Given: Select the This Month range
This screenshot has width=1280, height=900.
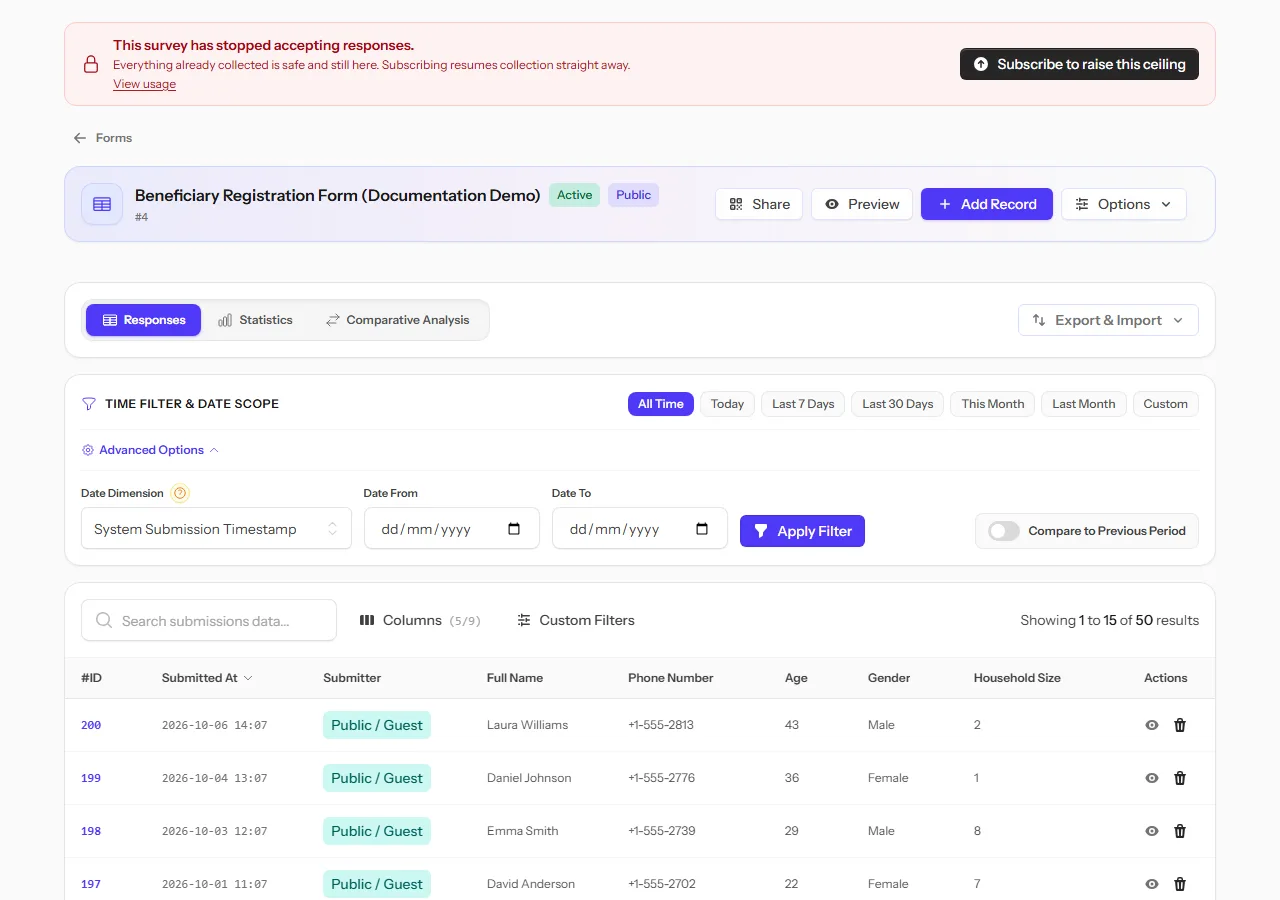Looking at the screenshot, I should 993,404.
